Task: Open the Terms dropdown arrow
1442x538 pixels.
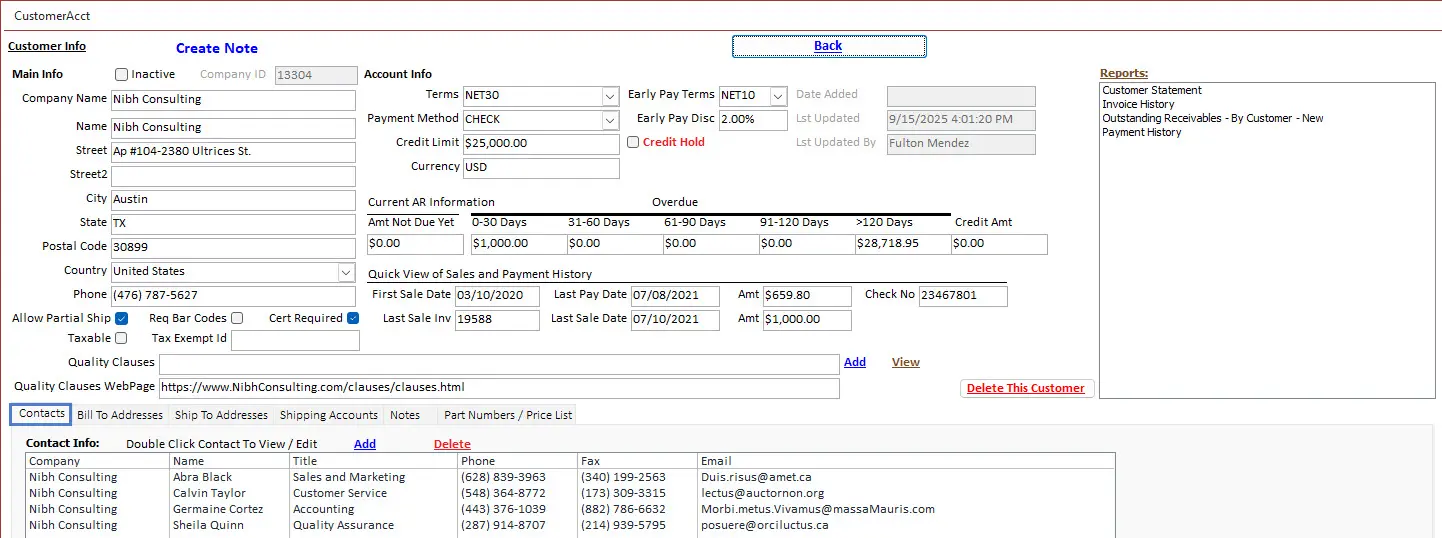Action: pyautogui.click(x=610, y=96)
